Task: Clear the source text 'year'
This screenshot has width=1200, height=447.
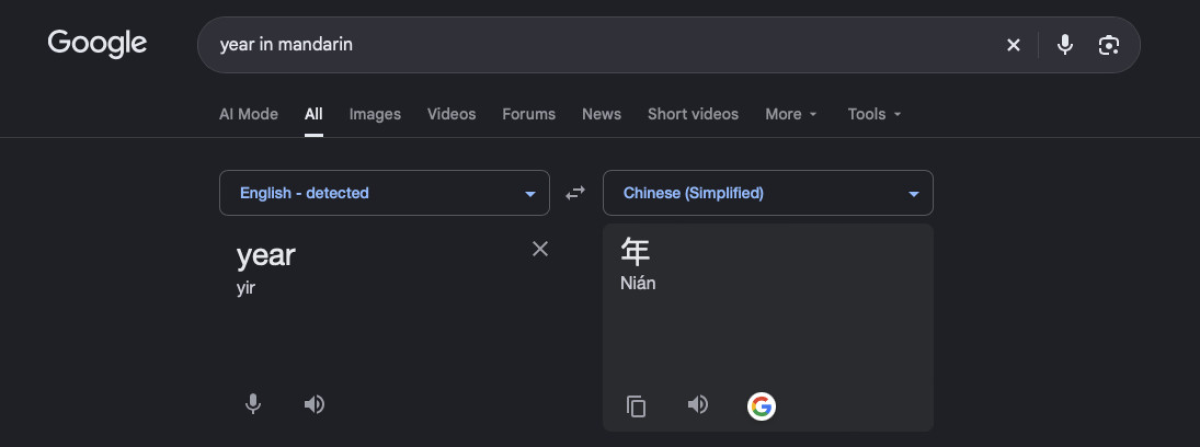Action: (x=540, y=249)
